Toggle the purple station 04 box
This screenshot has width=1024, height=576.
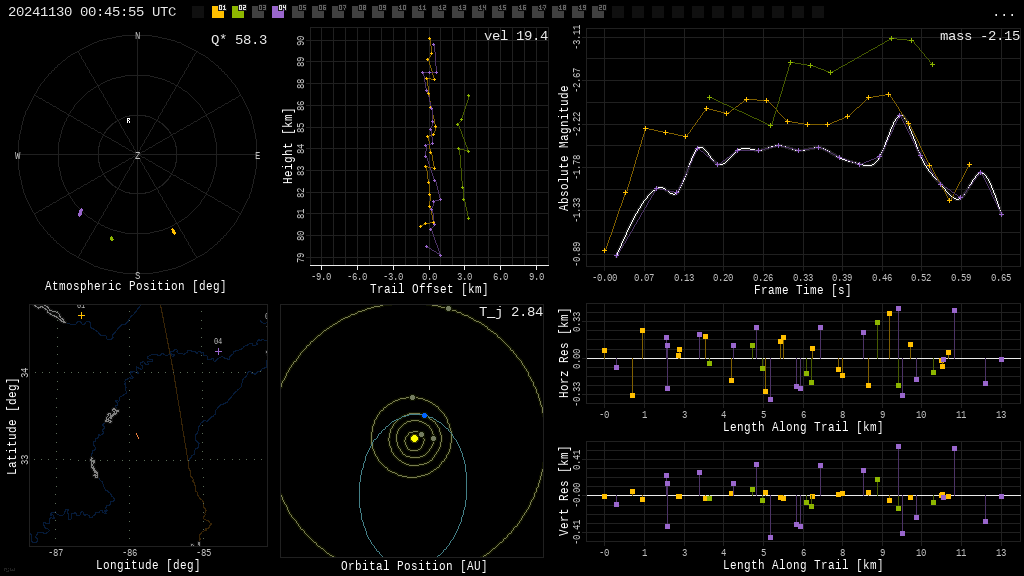[279, 11]
